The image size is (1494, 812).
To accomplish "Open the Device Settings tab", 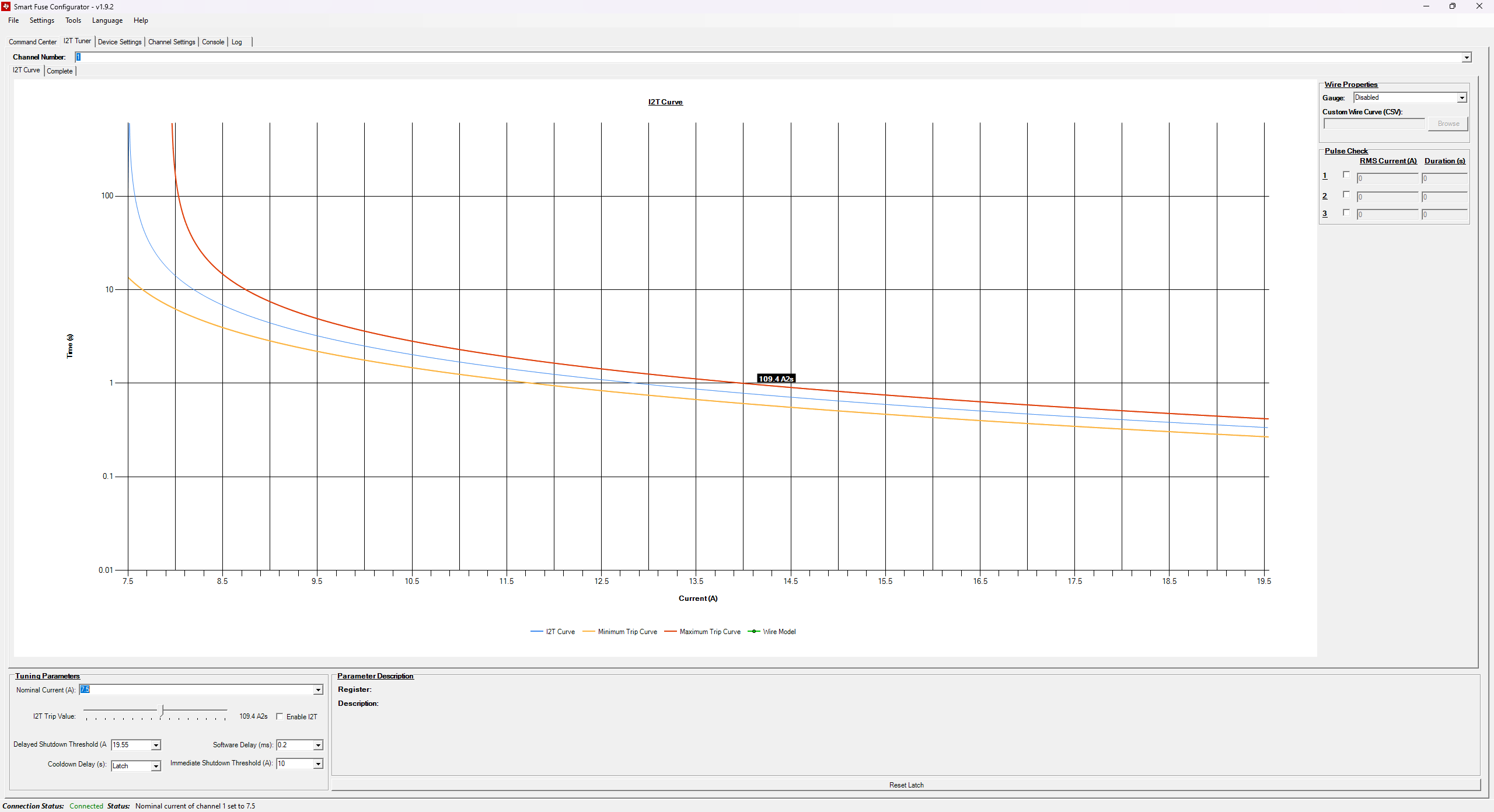I will (120, 41).
